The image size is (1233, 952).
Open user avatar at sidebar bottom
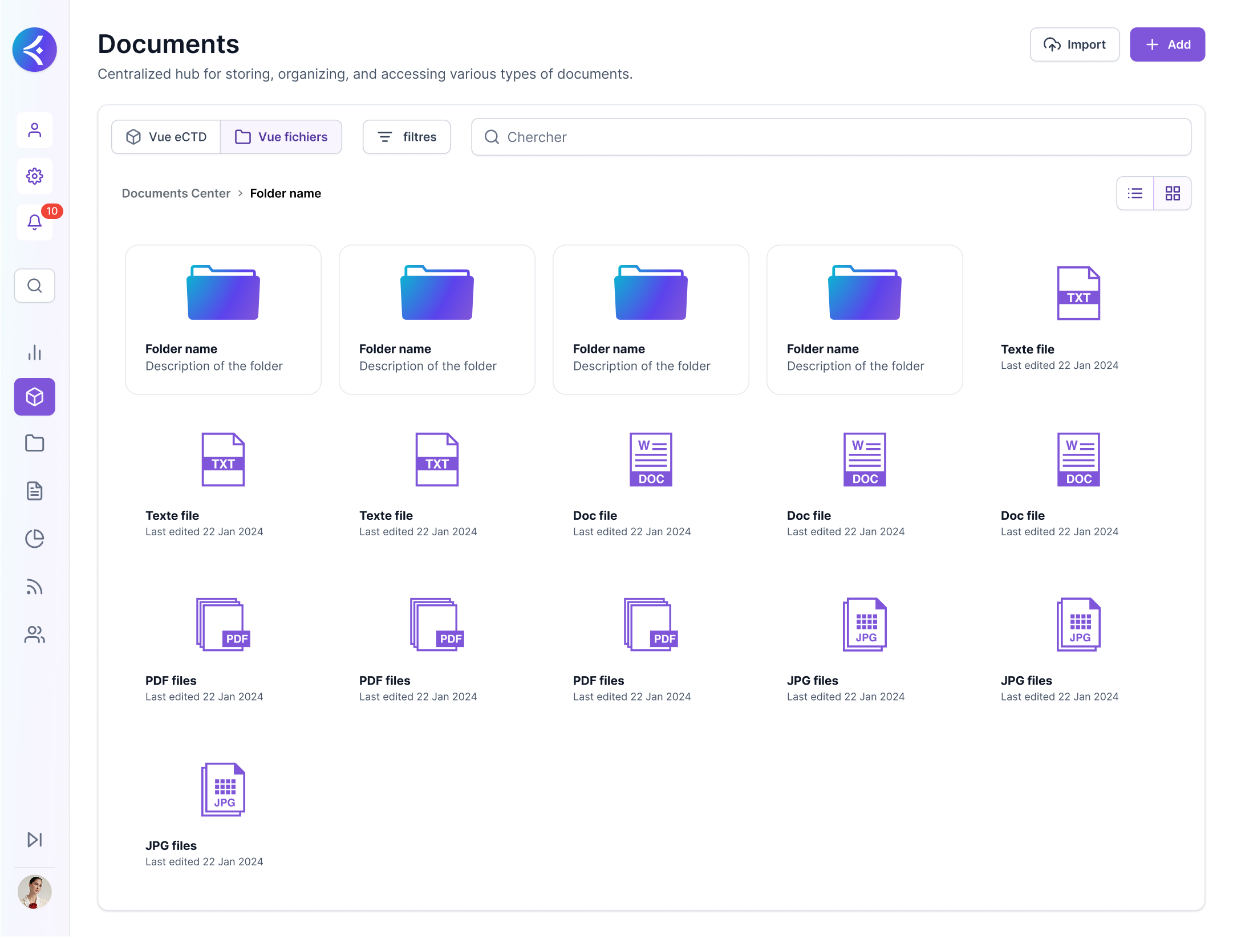point(35,892)
